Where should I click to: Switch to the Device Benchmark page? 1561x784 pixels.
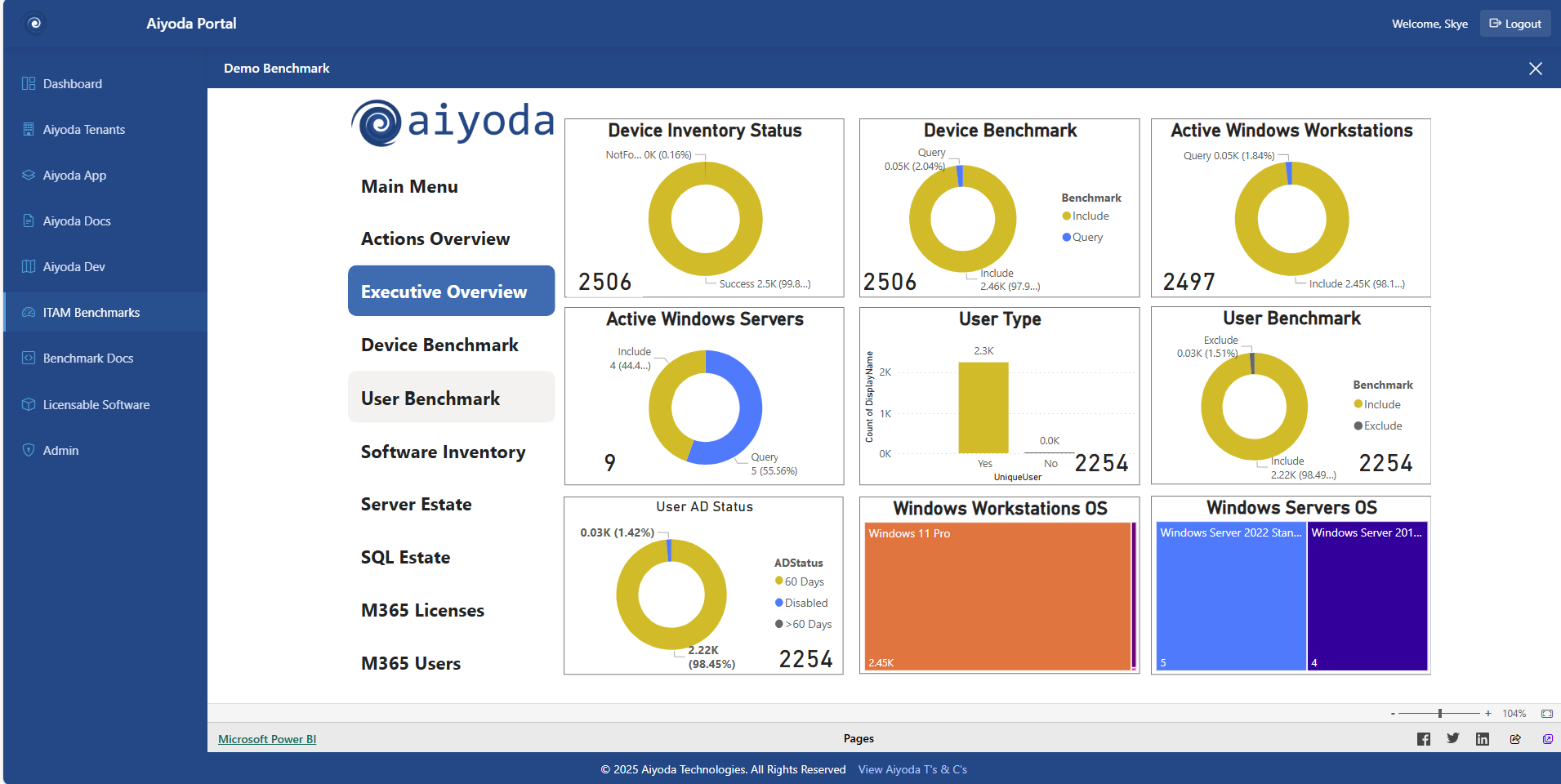pyautogui.click(x=439, y=345)
